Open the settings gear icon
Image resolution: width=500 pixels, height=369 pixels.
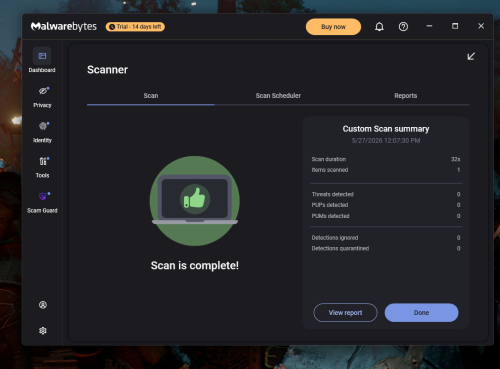[43, 331]
